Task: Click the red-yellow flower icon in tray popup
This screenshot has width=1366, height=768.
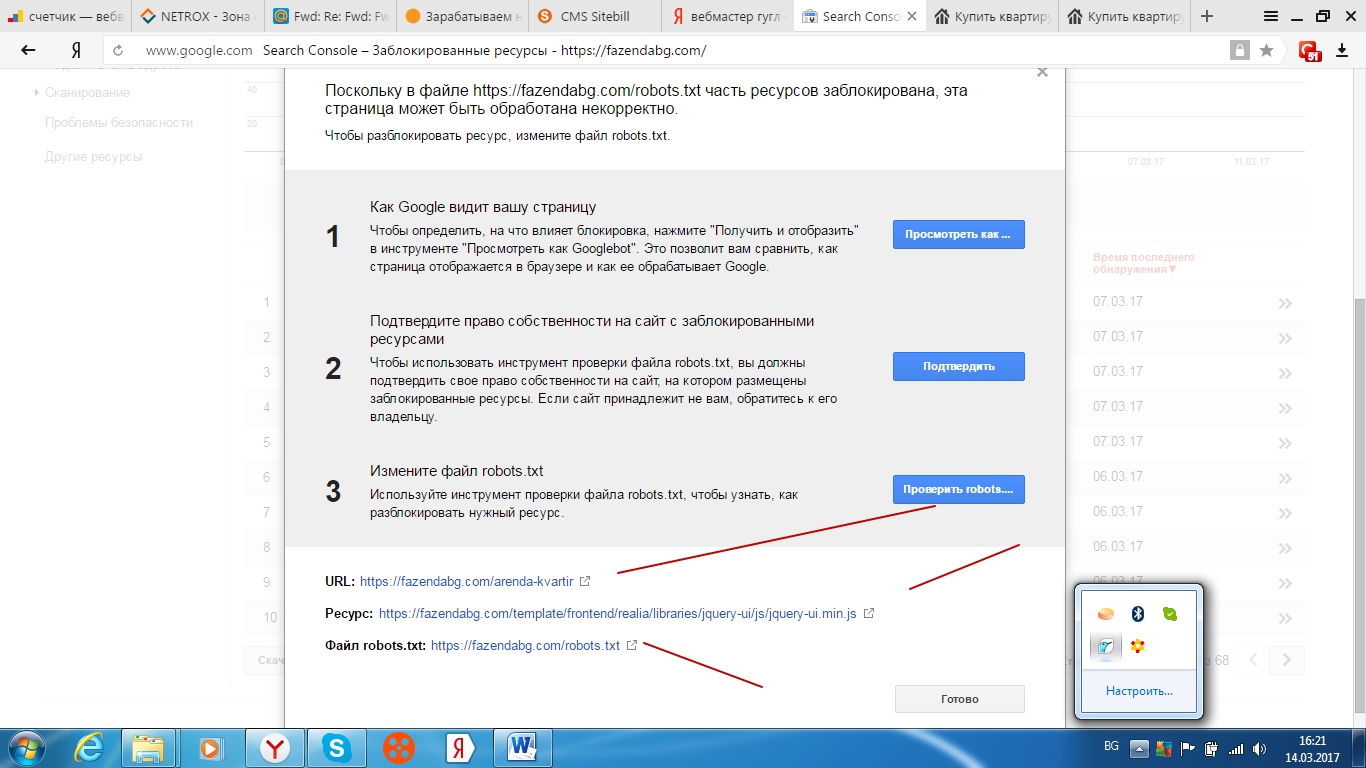Action: [1137, 646]
